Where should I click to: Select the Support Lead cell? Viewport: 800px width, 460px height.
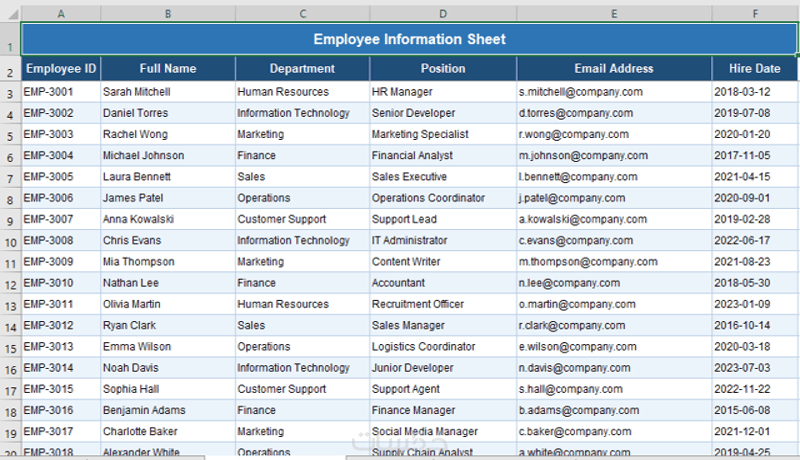pos(443,219)
